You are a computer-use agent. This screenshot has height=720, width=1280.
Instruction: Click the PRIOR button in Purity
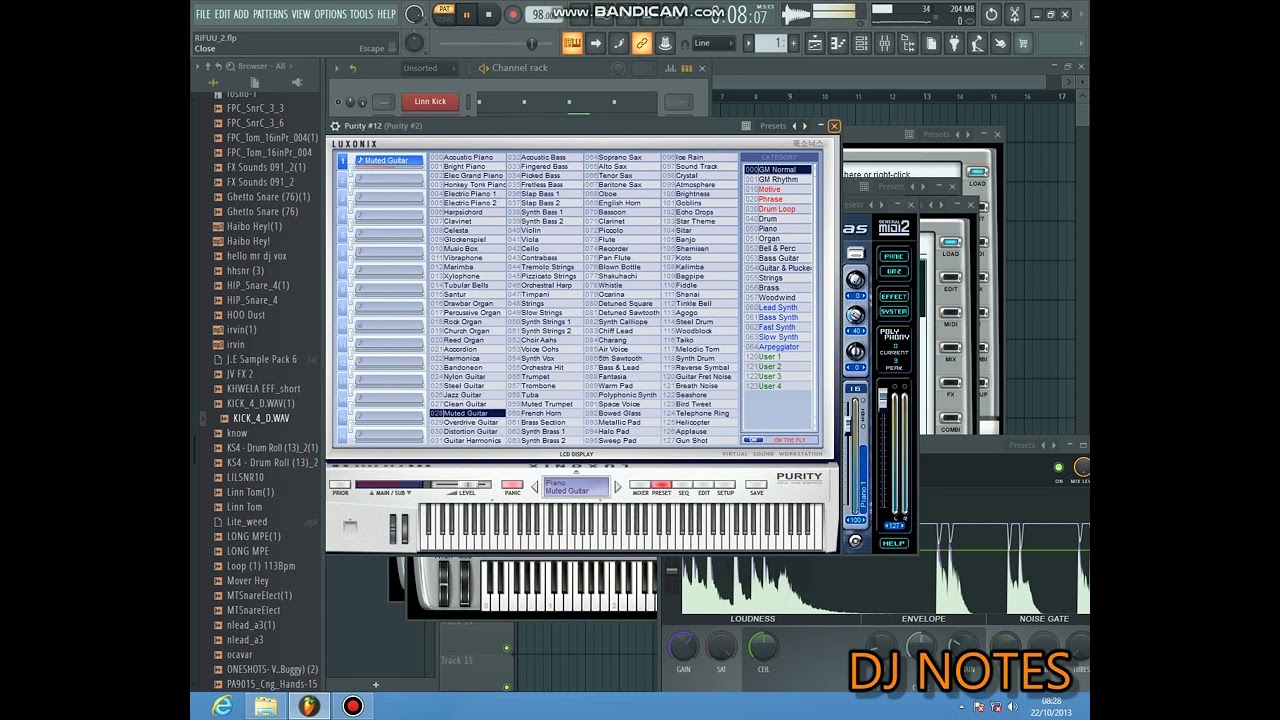340,486
